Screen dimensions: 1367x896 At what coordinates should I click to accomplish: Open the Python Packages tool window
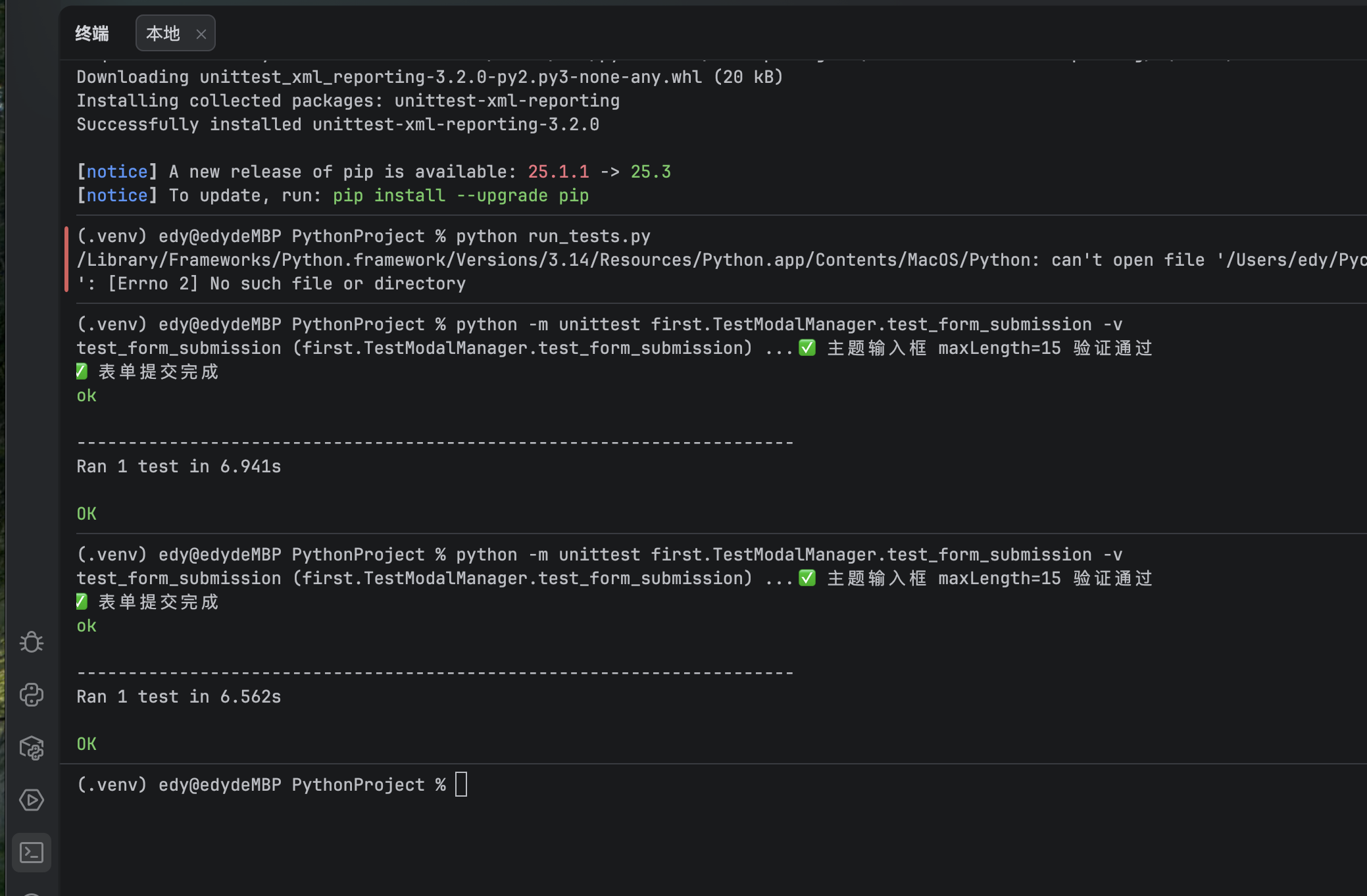tap(32, 747)
